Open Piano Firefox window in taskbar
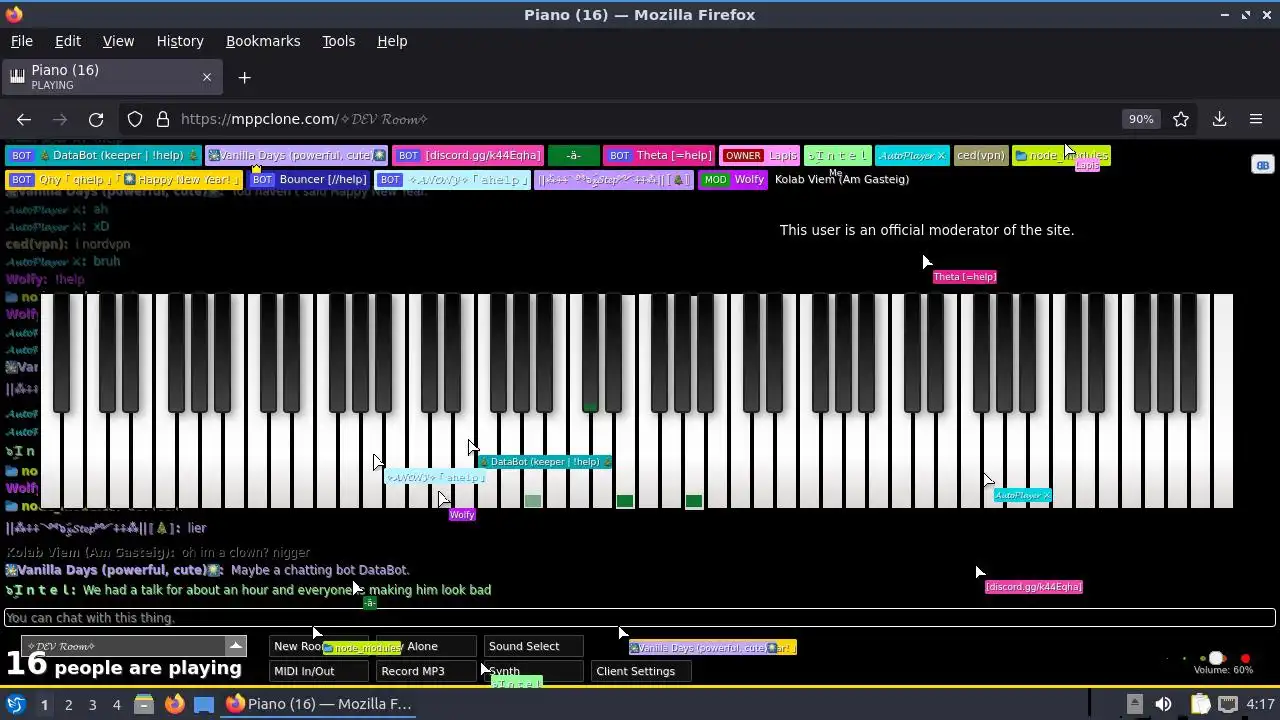The width and height of the screenshot is (1280, 720). tap(318, 704)
